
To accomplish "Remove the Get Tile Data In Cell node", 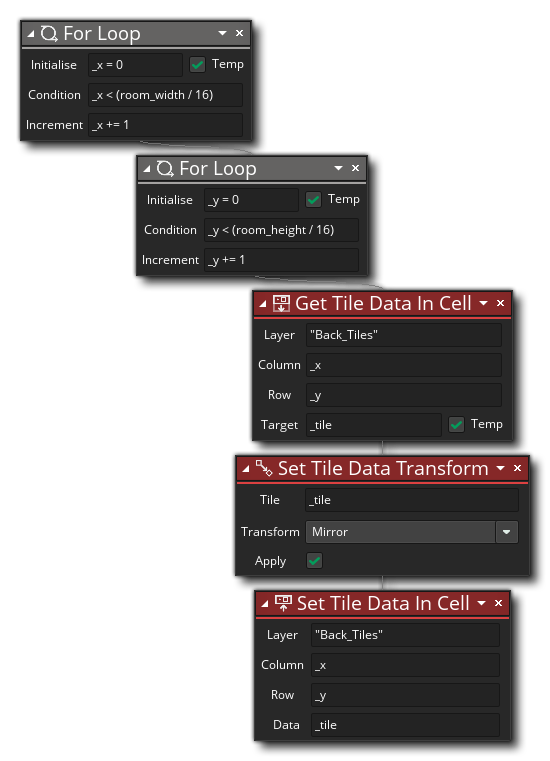I will (x=500, y=303).
